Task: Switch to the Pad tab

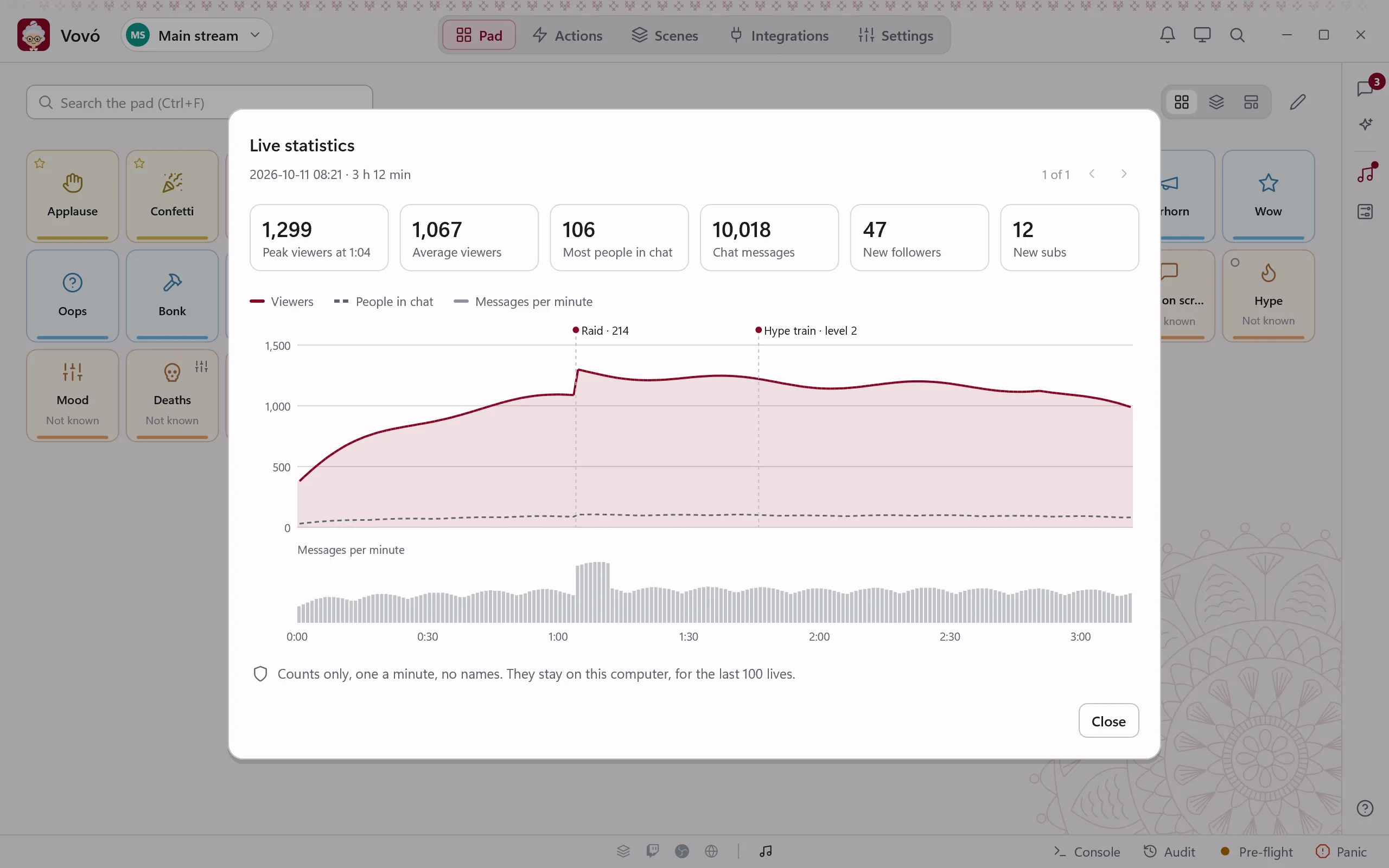Action: coord(479,35)
